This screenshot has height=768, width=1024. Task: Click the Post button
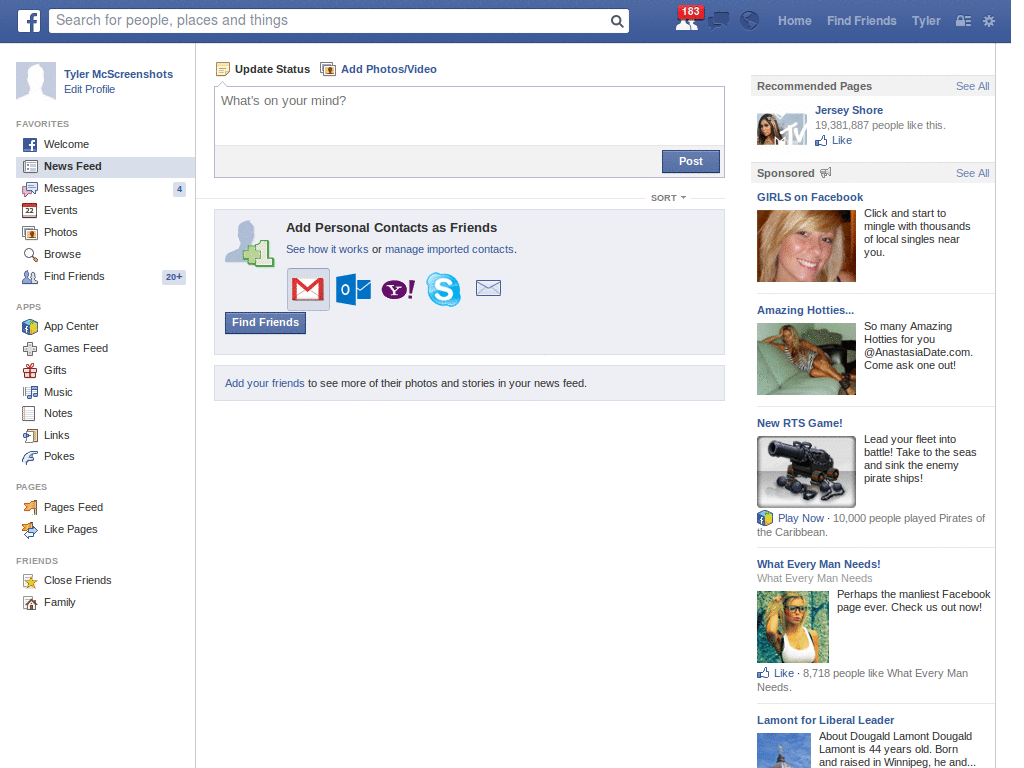pos(690,161)
